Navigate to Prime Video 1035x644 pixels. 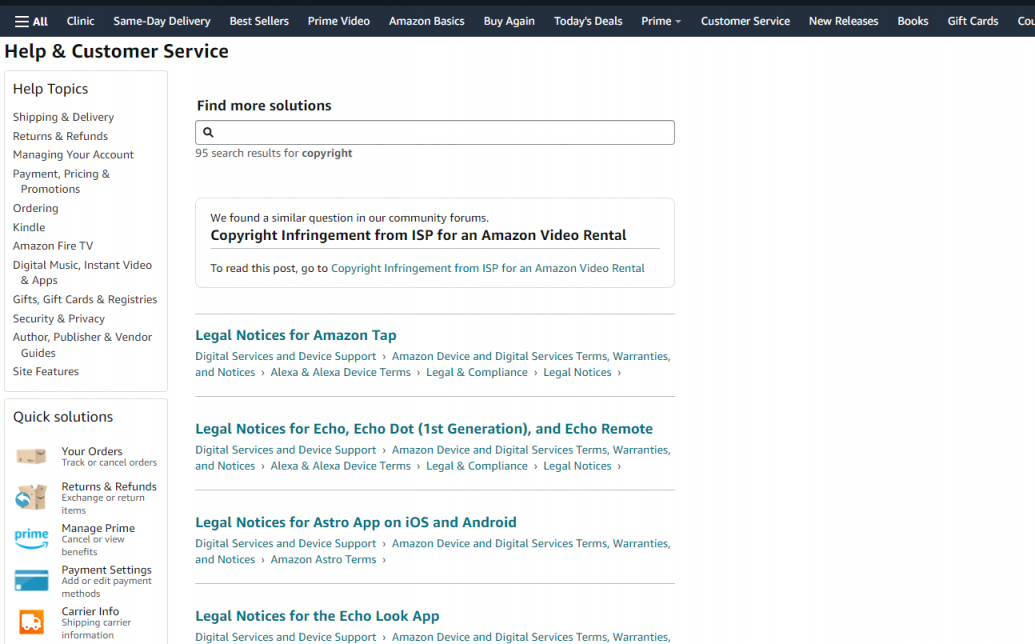click(x=339, y=21)
